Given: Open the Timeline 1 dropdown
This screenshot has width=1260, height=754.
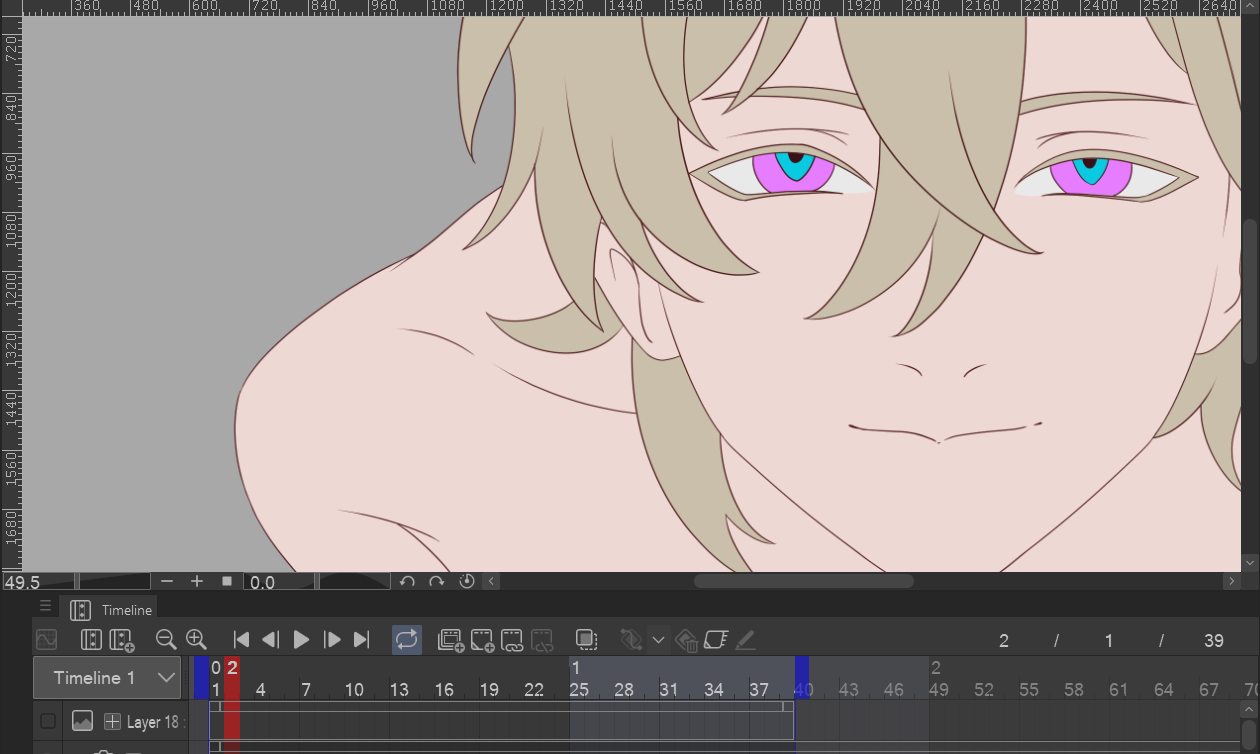Looking at the screenshot, I should 166,678.
